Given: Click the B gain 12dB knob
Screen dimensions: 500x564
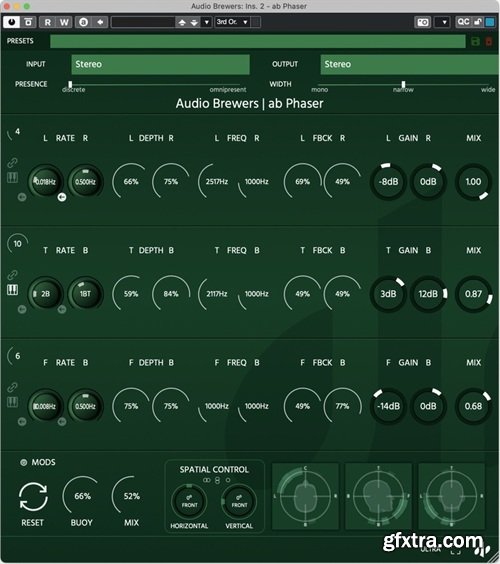Looking at the screenshot, I should pos(428,294).
